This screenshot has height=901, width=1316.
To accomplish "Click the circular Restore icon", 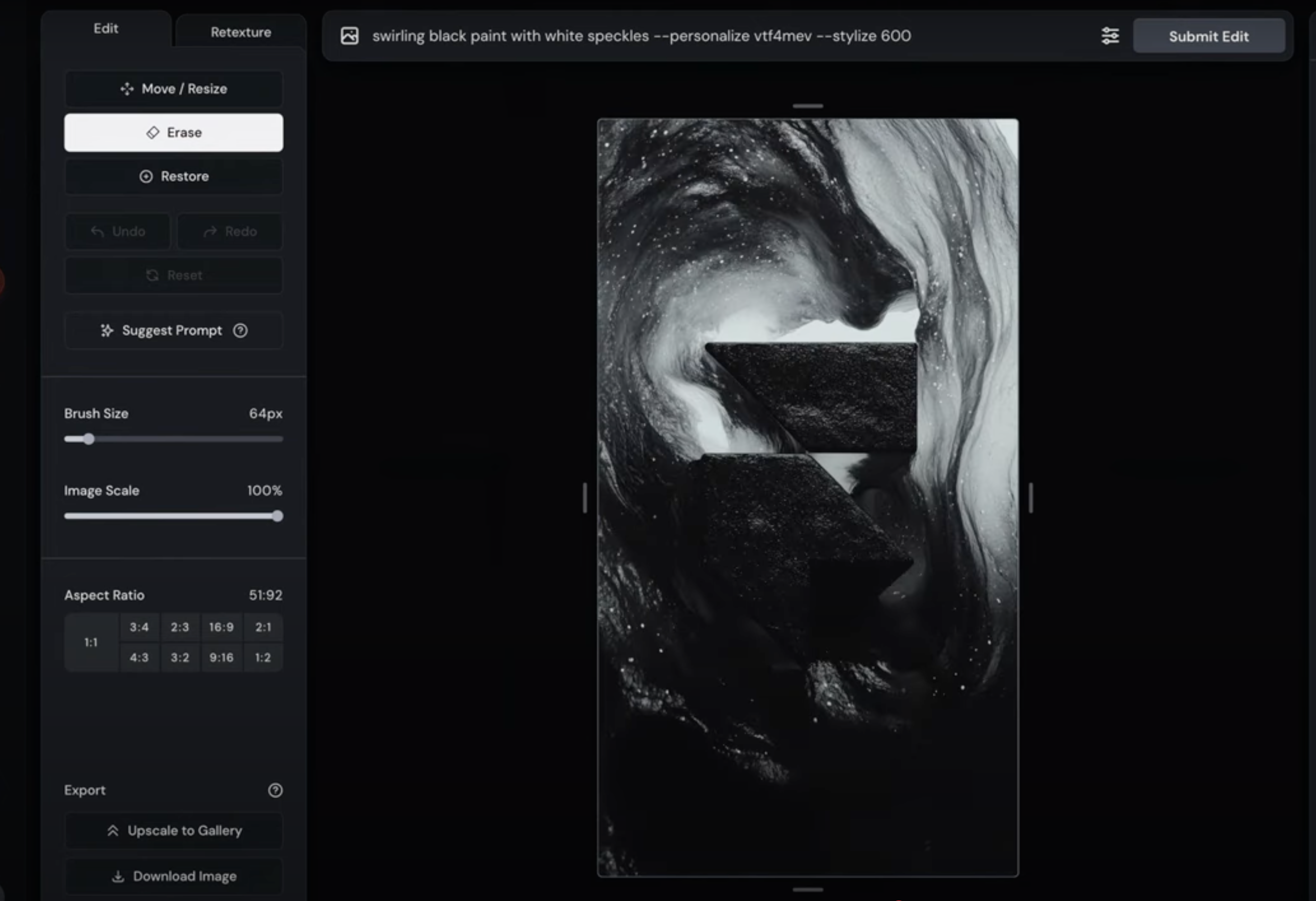I will [146, 176].
